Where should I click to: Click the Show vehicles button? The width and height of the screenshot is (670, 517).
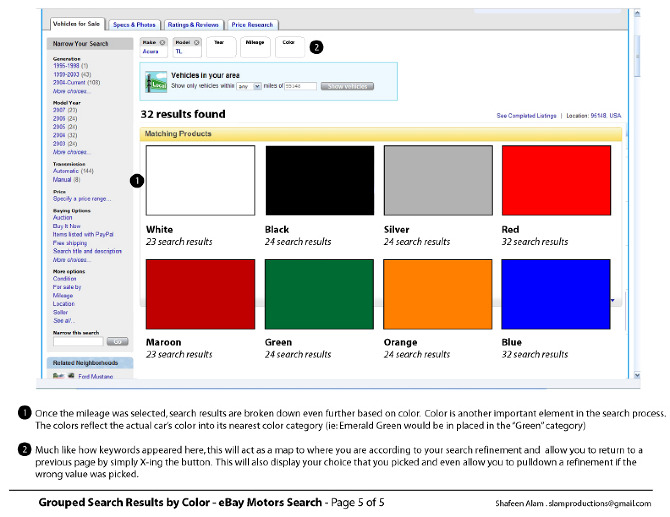[x=347, y=86]
